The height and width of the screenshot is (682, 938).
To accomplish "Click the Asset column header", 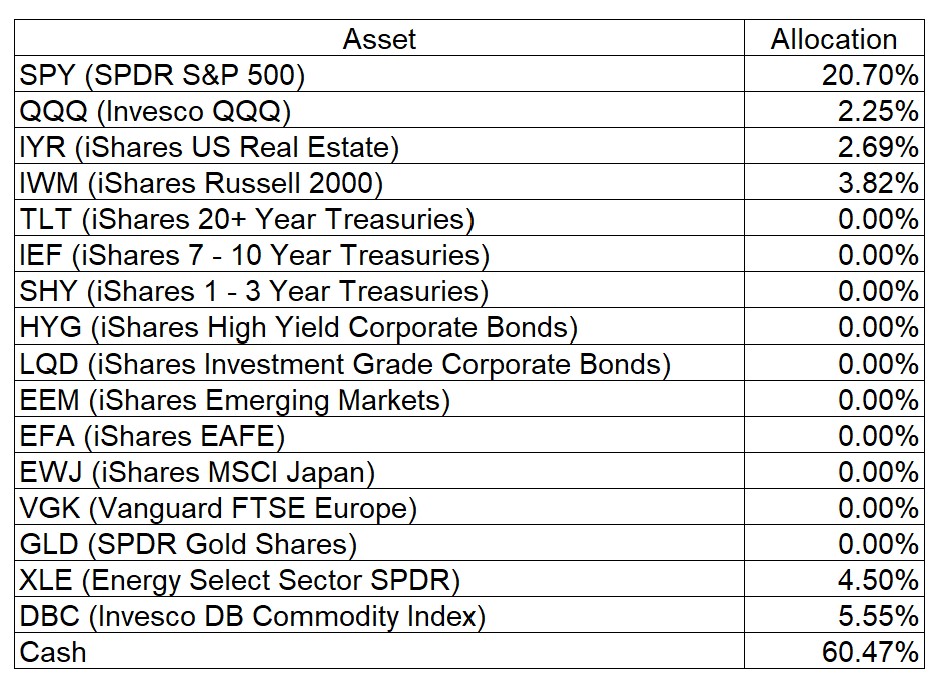I will coord(379,39).
